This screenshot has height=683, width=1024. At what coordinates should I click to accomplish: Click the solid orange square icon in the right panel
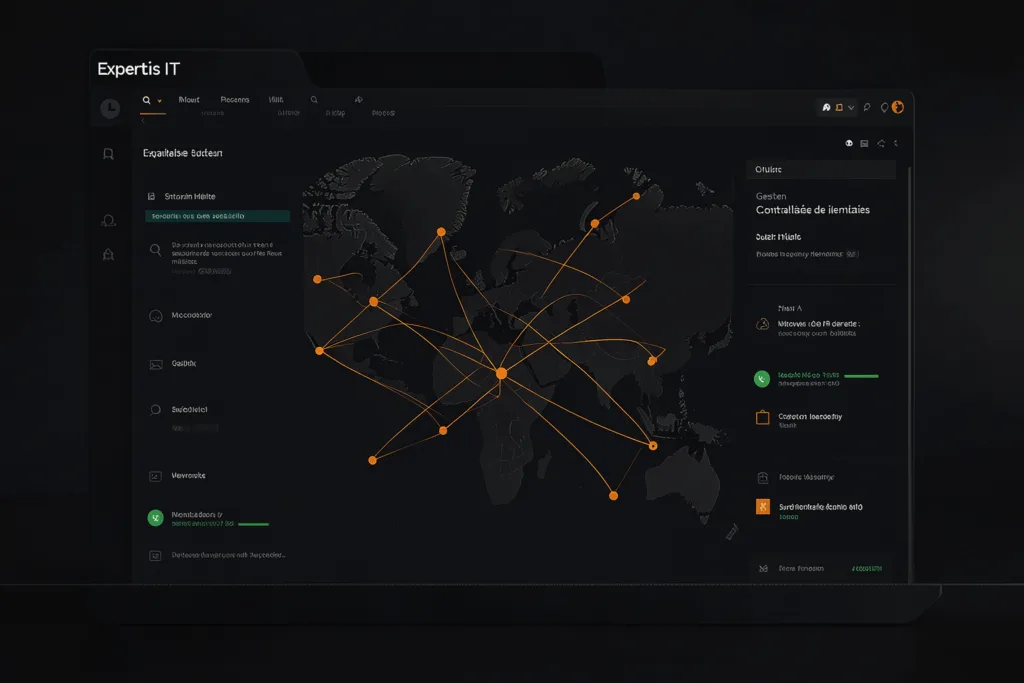pyautogui.click(x=763, y=507)
